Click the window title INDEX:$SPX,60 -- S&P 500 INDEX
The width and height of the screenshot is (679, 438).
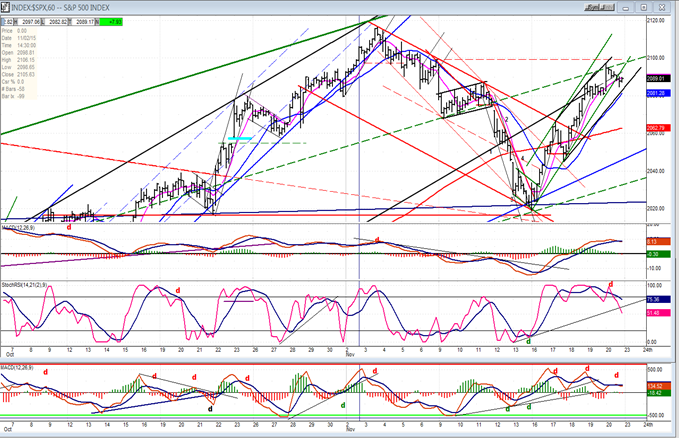point(60,8)
